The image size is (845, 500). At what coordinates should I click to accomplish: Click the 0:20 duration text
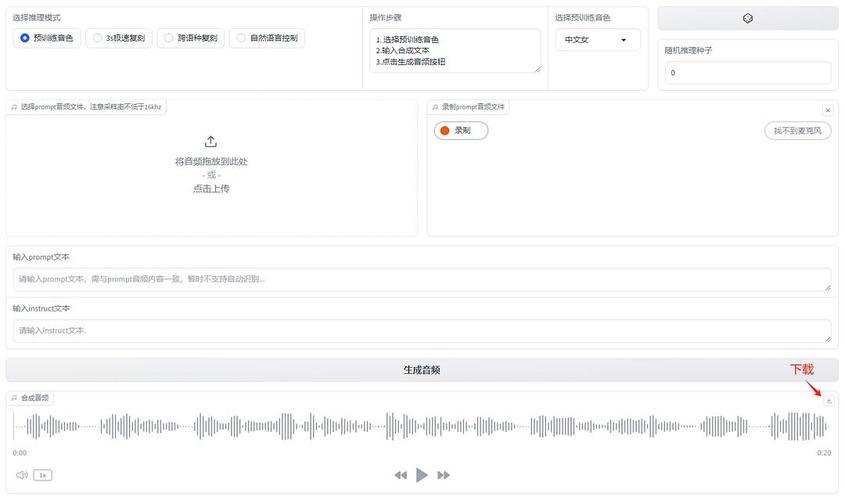(x=824, y=453)
